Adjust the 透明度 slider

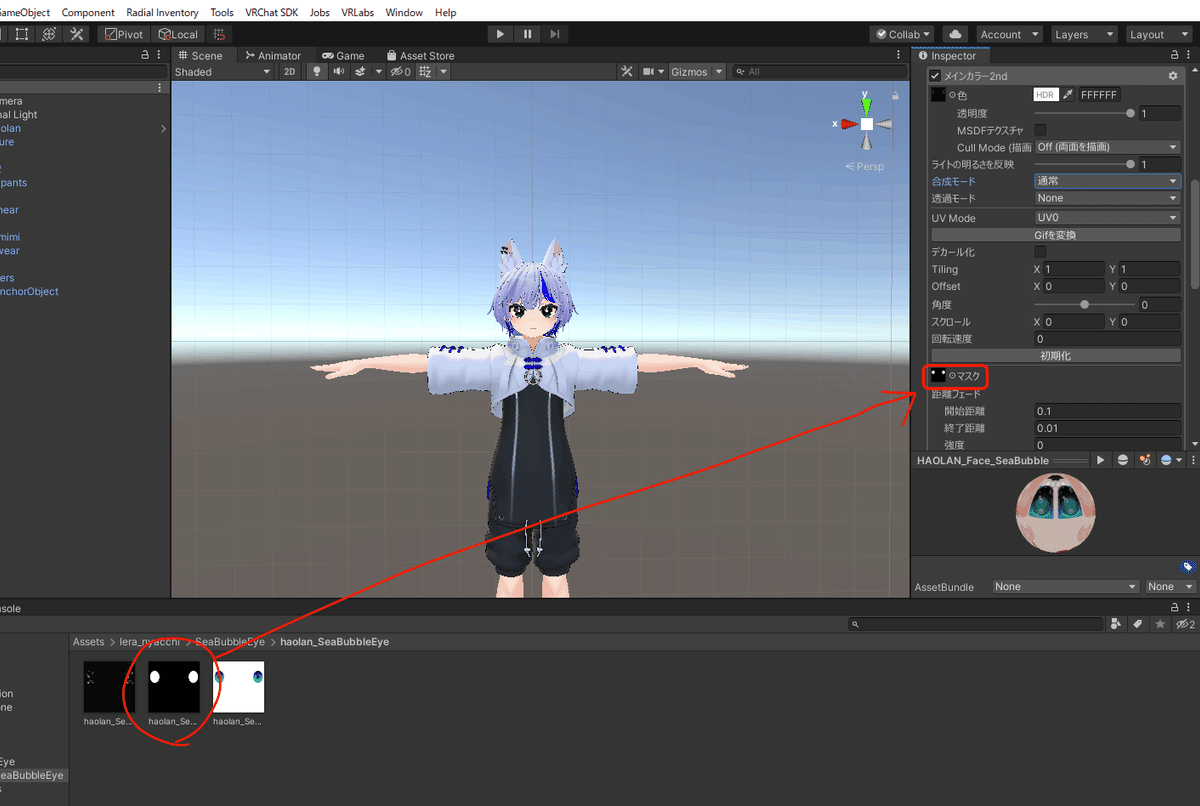[x=1084, y=113]
